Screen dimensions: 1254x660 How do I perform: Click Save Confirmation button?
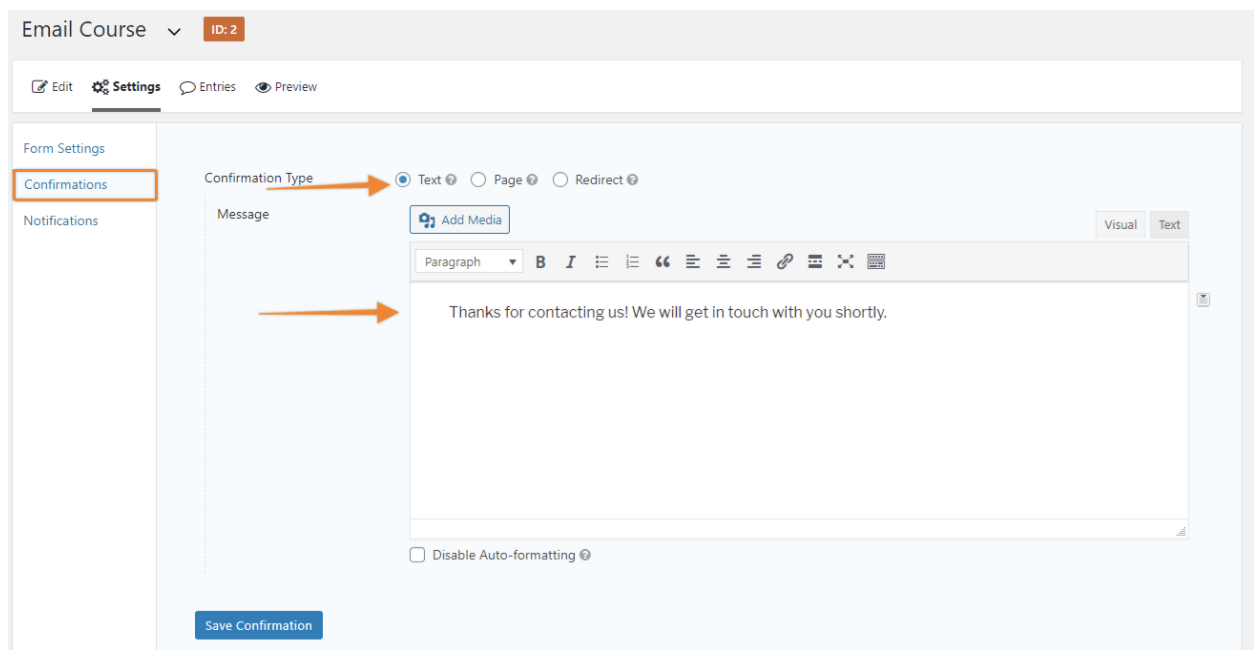(259, 625)
